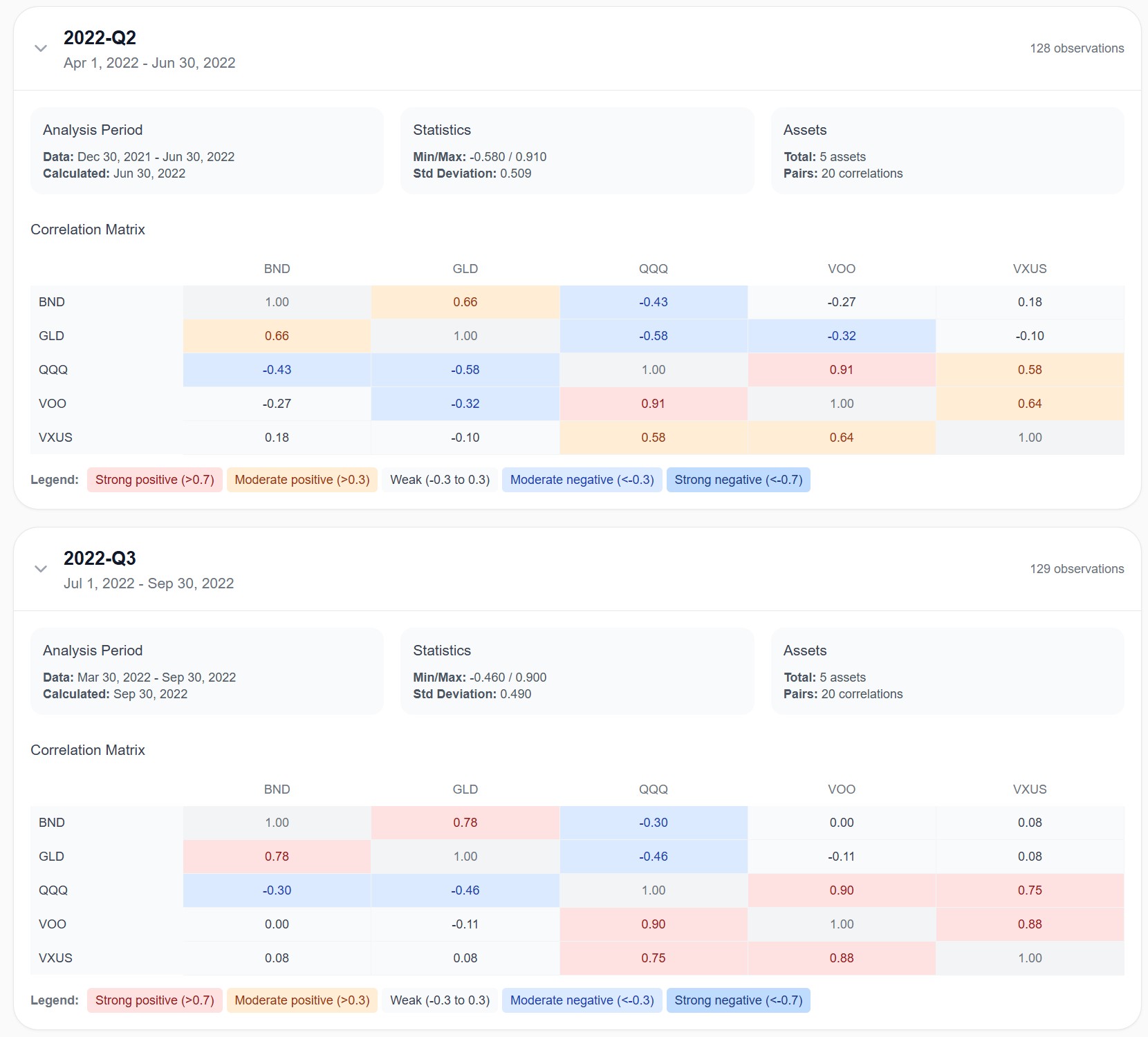Click Q3 BND row, GLD cell 0.78
Image resolution: width=1148 pixels, height=1037 pixels.
[465, 823]
